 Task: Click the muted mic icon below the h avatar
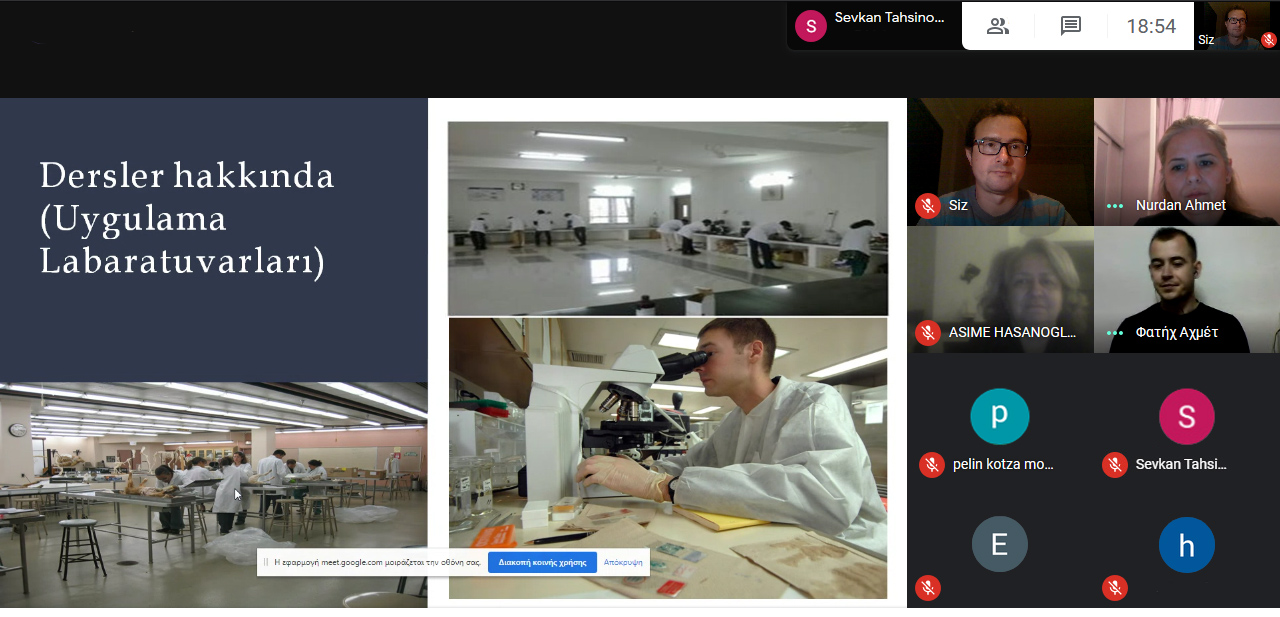[1115, 588]
